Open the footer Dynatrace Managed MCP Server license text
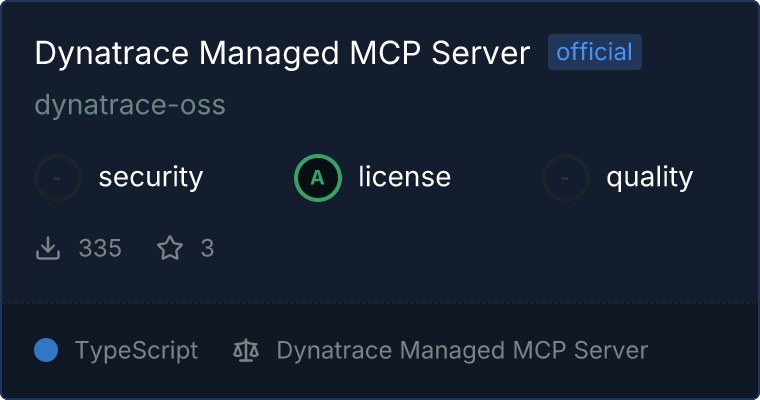The image size is (760, 400). click(462, 350)
